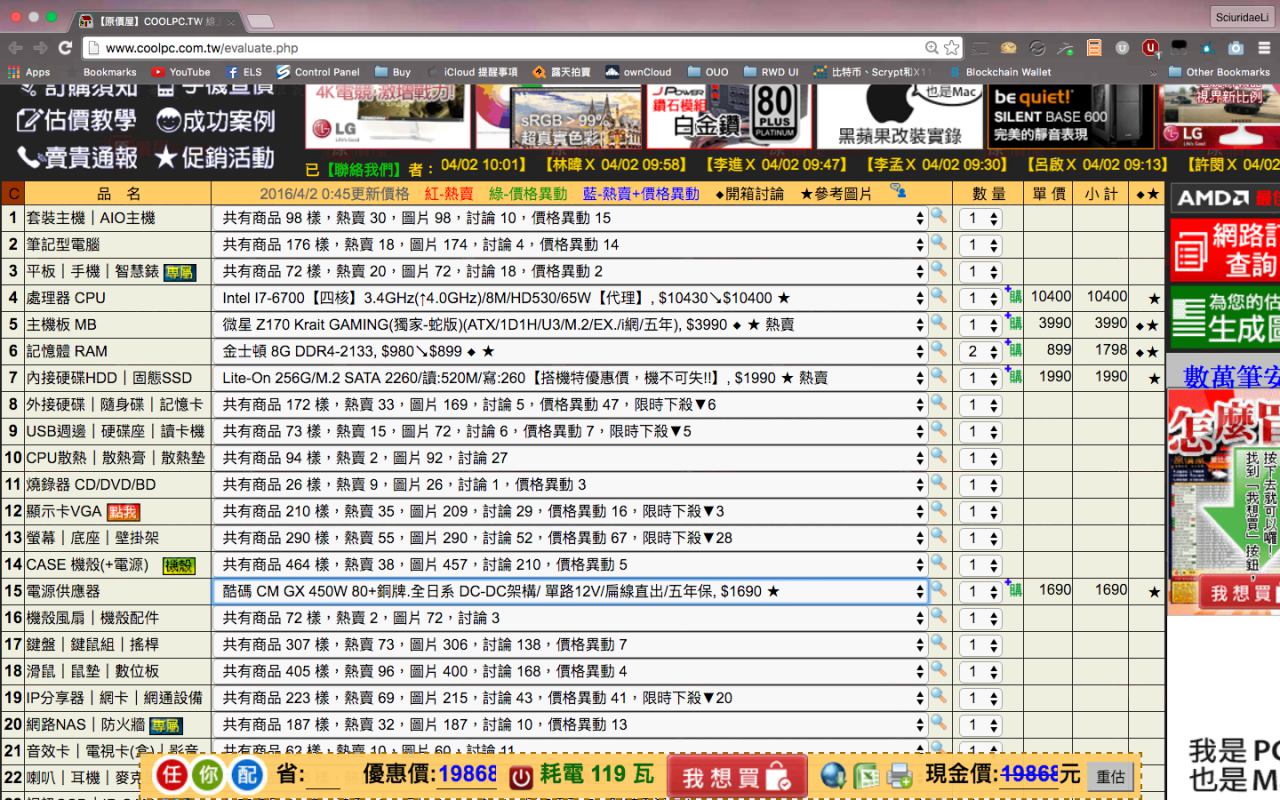Click the green 你 circle icon
The width and height of the screenshot is (1280, 800).
pyautogui.click(x=209, y=775)
